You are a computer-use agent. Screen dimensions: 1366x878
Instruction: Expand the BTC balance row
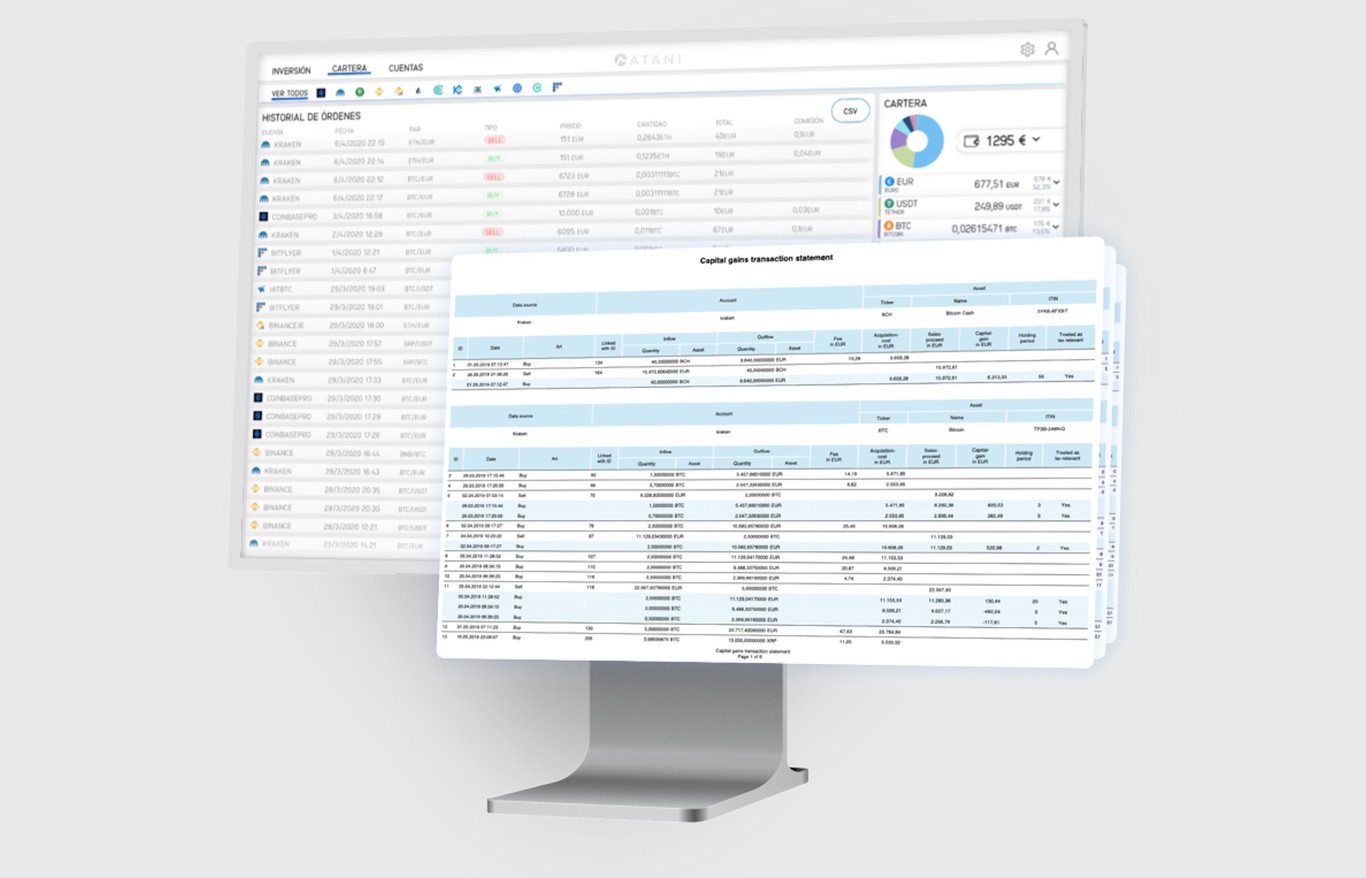(x=1056, y=228)
